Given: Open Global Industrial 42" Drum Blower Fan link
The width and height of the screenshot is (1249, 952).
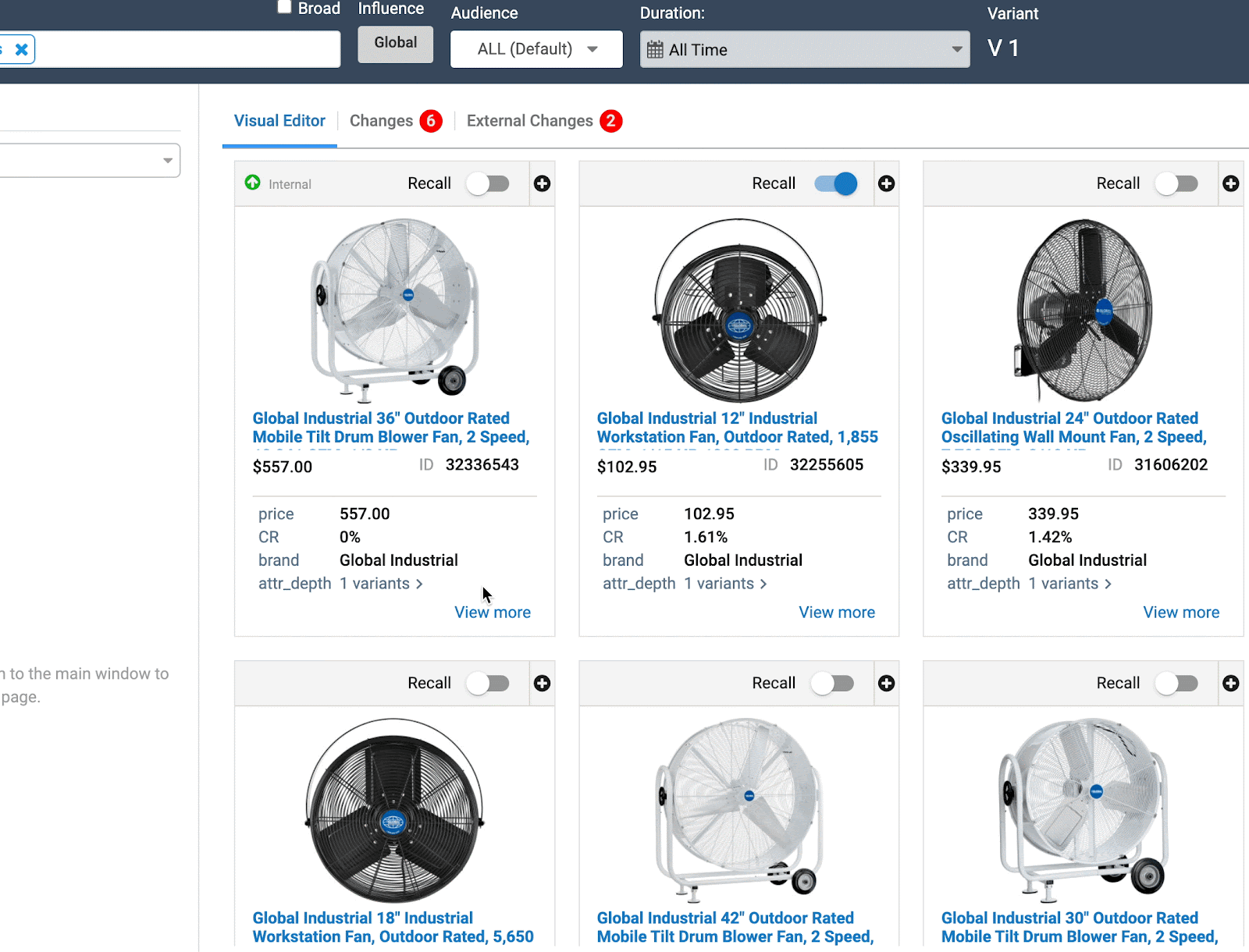Looking at the screenshot, I should coord(735,927).
